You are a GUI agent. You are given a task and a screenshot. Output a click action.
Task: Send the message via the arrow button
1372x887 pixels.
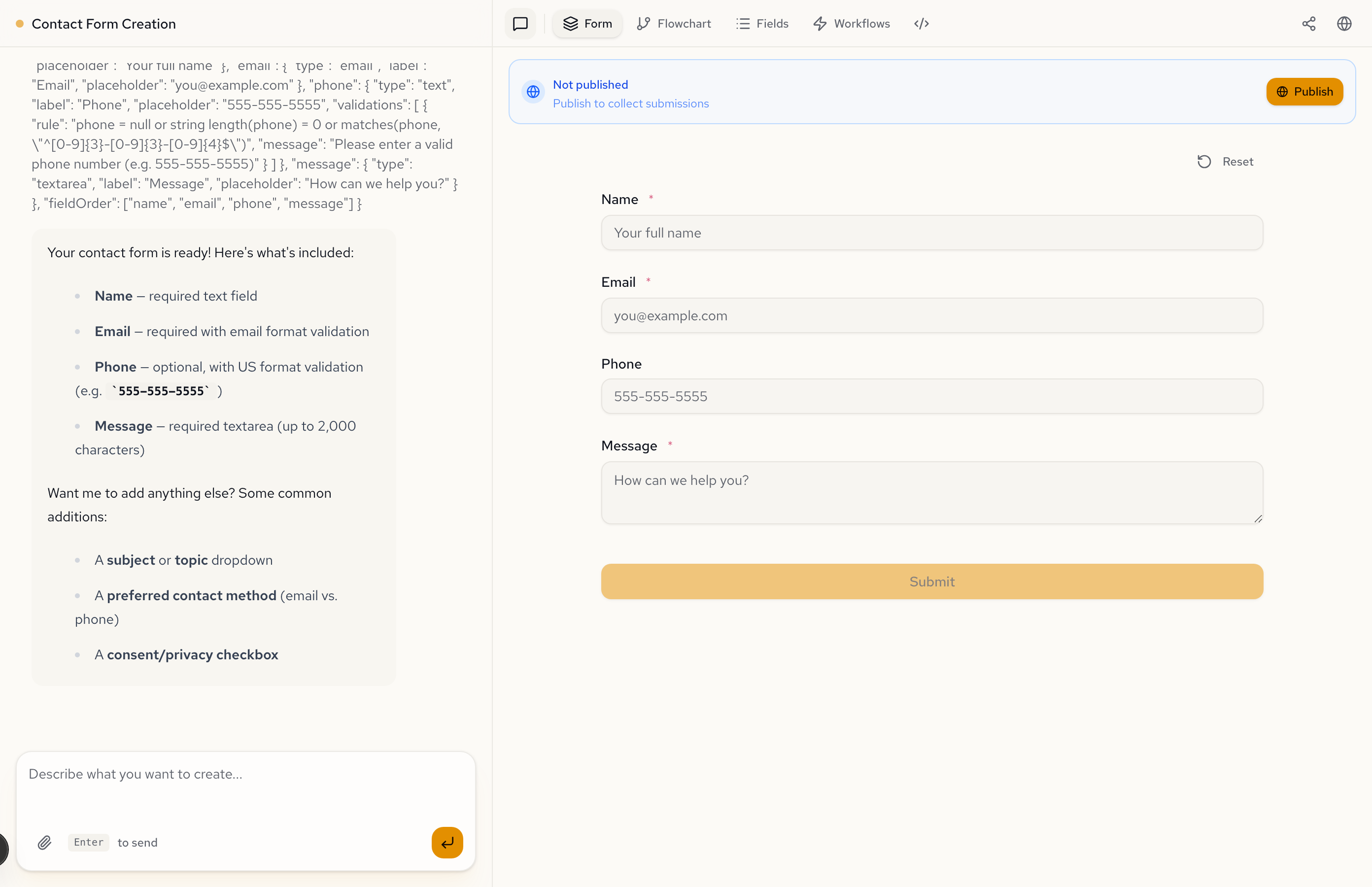point(447,842)
